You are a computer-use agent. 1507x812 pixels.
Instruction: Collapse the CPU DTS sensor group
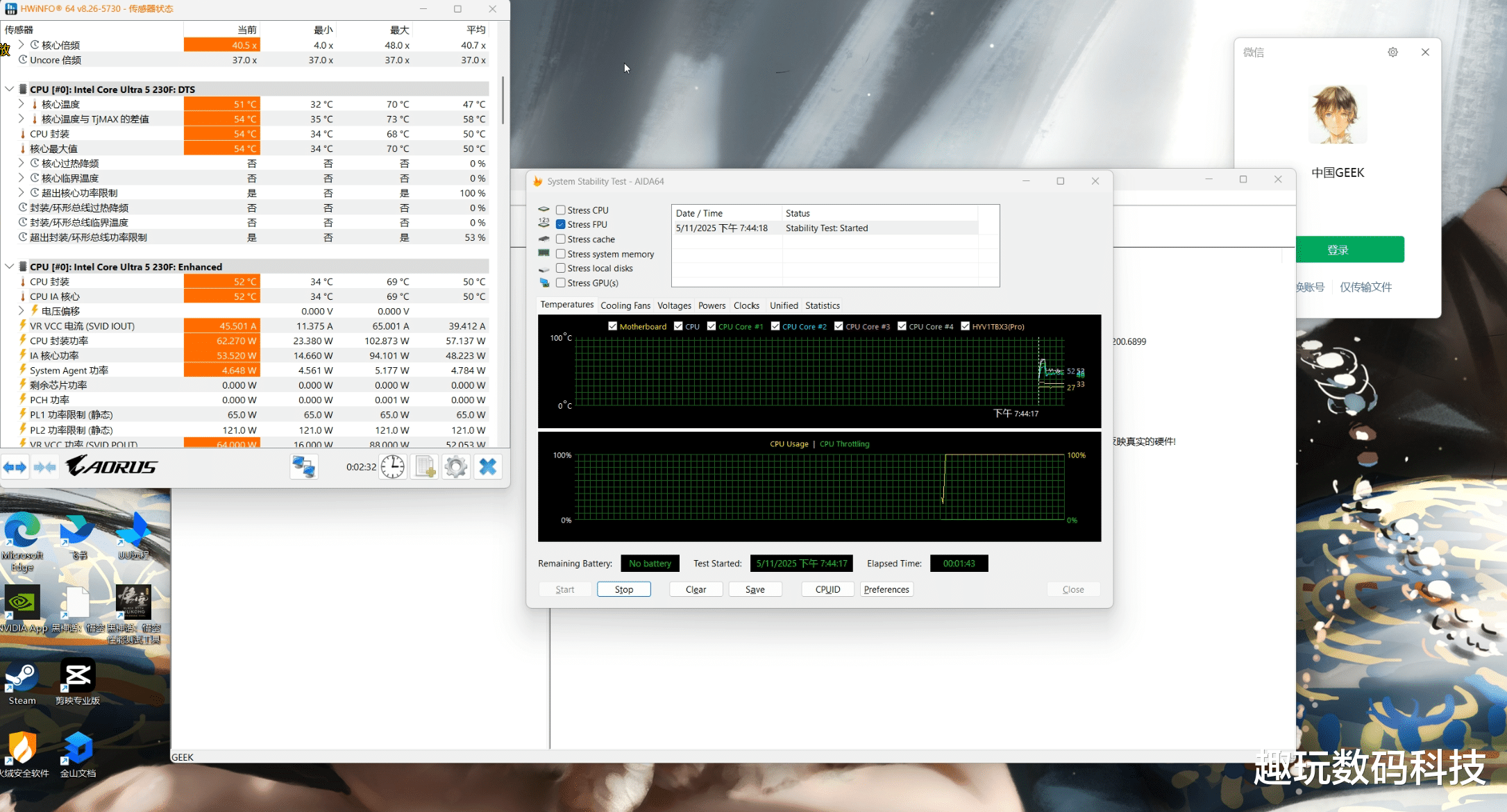click(9, 90)
